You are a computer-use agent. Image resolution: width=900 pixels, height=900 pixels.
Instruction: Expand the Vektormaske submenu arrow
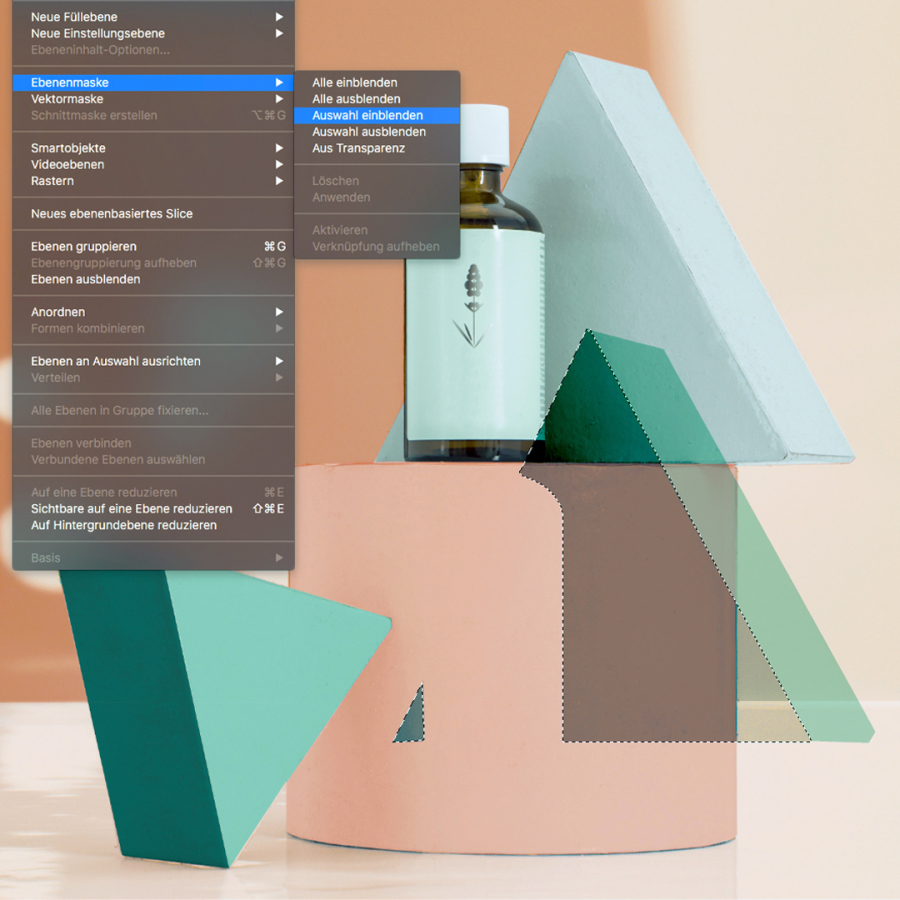click(x=279, y=99)
